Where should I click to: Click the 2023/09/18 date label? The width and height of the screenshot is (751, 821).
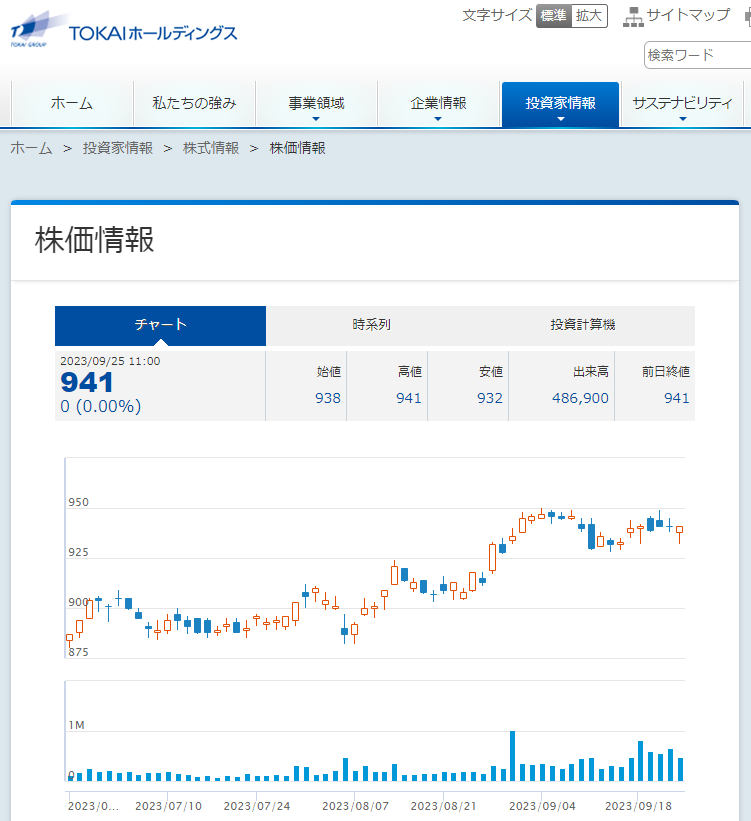[x=638, y=806]
